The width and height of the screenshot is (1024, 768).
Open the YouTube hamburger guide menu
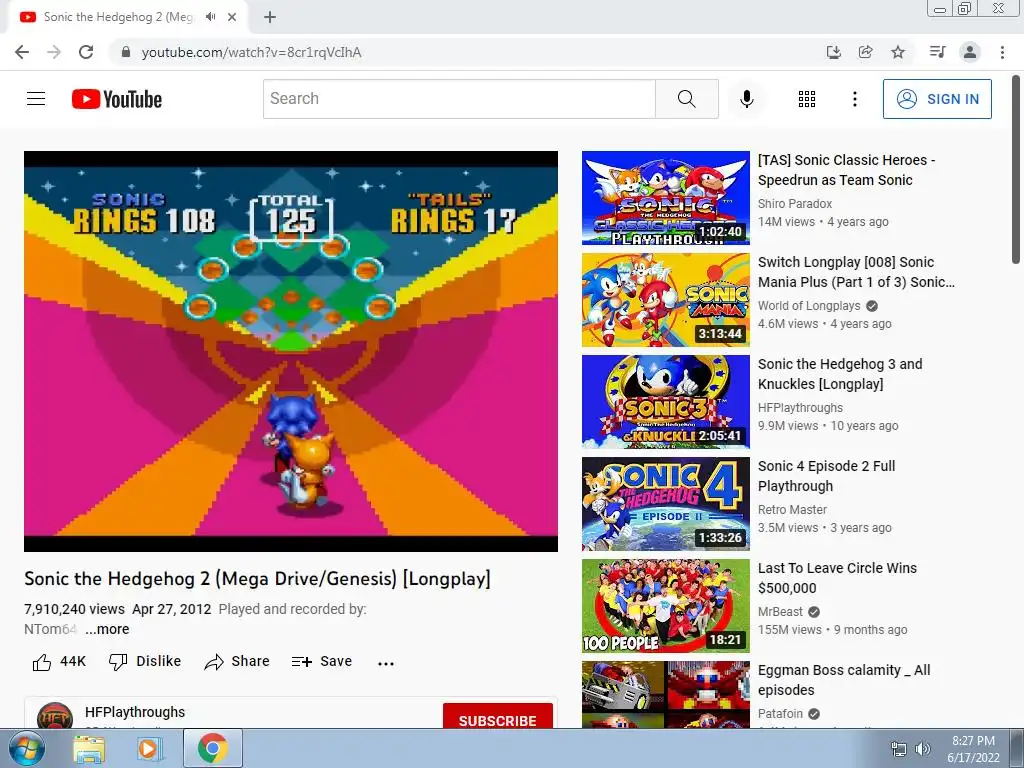coord(36,99)
